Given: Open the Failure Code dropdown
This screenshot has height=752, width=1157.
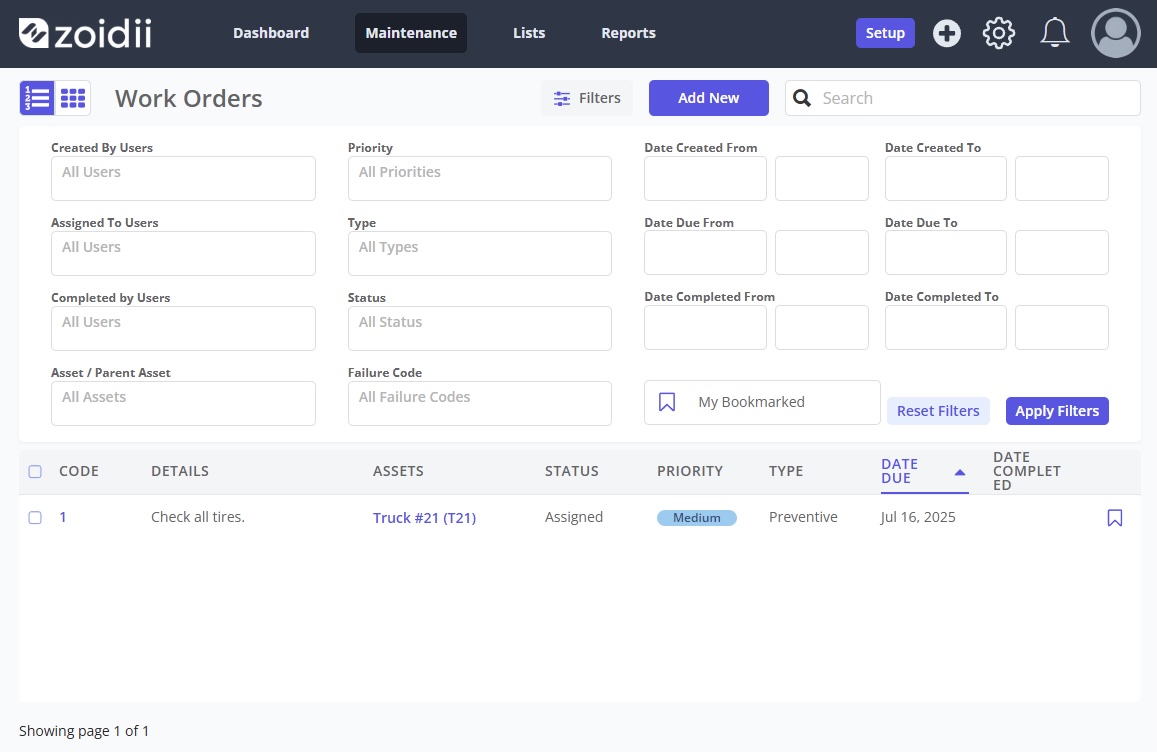Looking at the screenshot, I should 479,403.
